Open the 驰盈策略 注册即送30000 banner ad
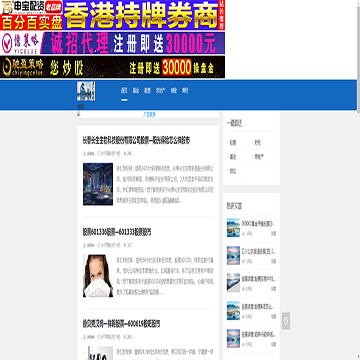Viewport: 360px width, 360px height. [112, 67]
